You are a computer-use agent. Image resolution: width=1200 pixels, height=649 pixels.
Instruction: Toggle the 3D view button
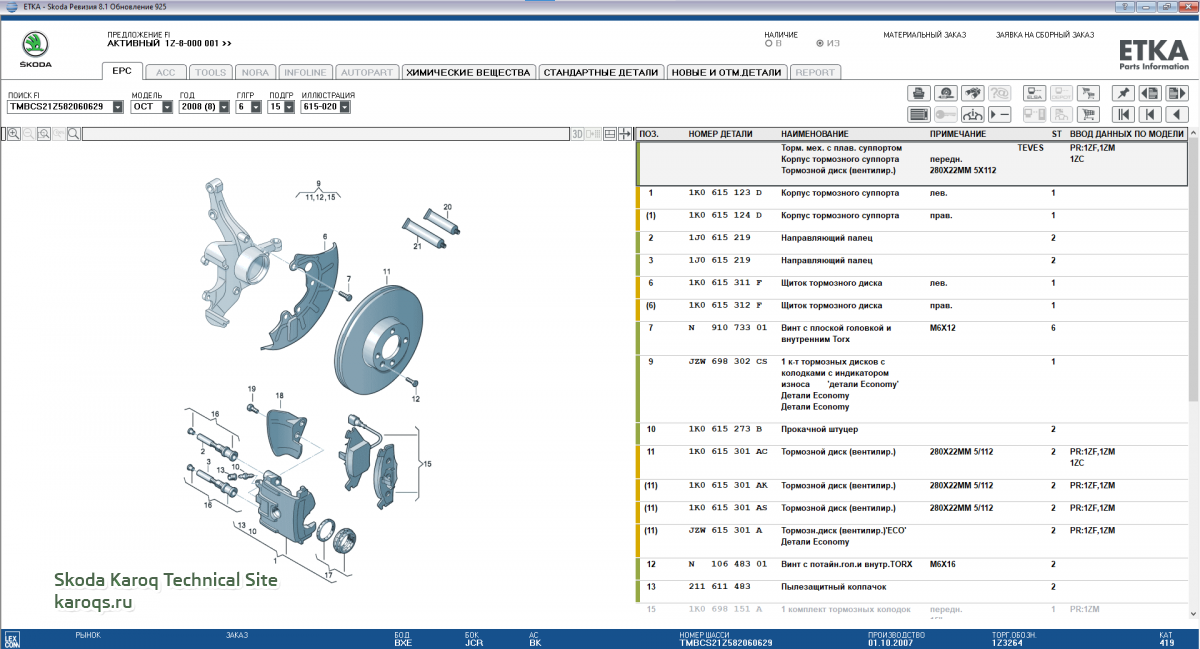pos(577,133)
